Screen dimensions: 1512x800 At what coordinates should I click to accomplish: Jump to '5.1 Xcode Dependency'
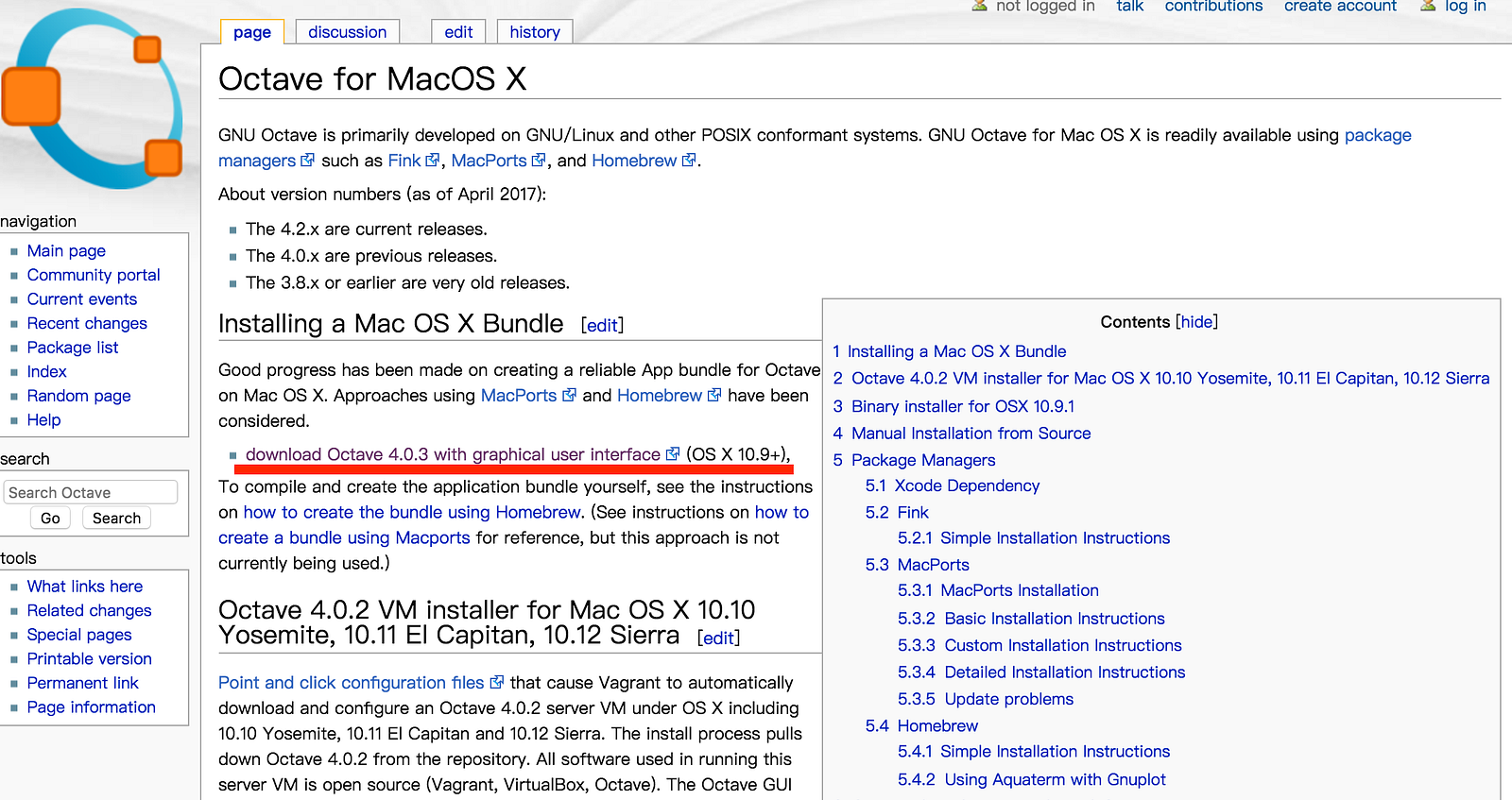[953, 485]
